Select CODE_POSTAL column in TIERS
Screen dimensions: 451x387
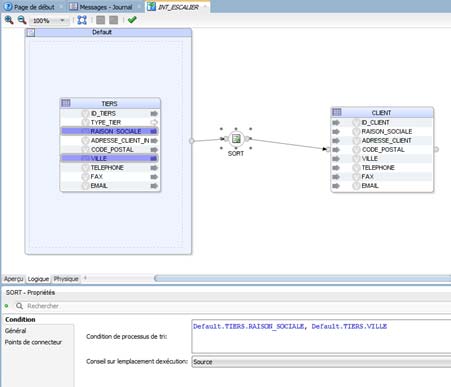(x=110, y=150)
